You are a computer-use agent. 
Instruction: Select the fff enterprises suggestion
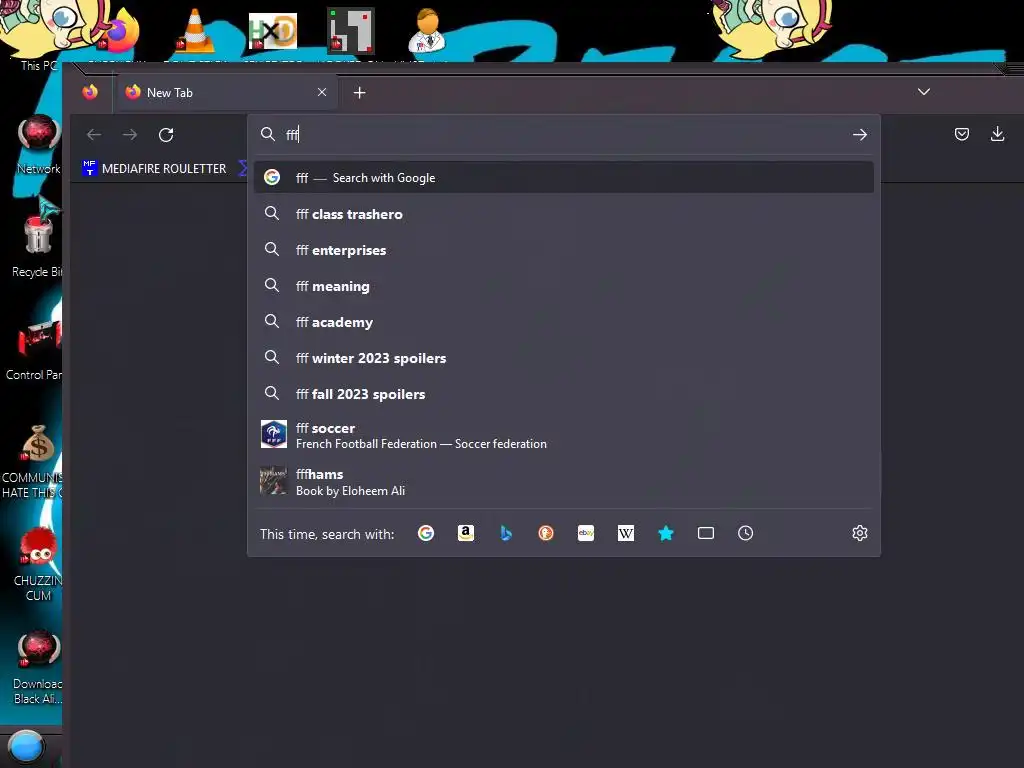click(563, 249)
